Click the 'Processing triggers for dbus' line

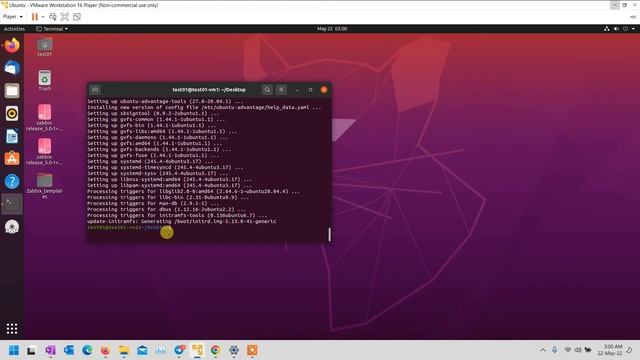(167, 209)
